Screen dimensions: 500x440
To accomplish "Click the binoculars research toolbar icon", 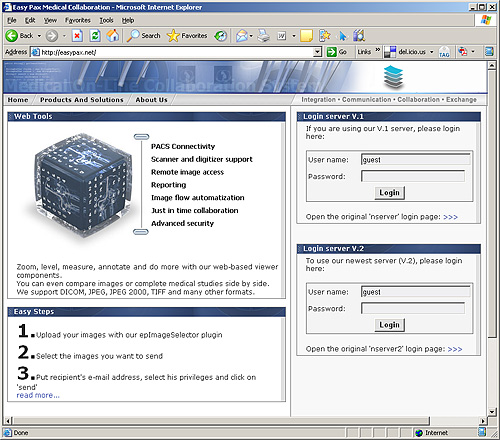I will pyautogui.click(x=359, y=36).
